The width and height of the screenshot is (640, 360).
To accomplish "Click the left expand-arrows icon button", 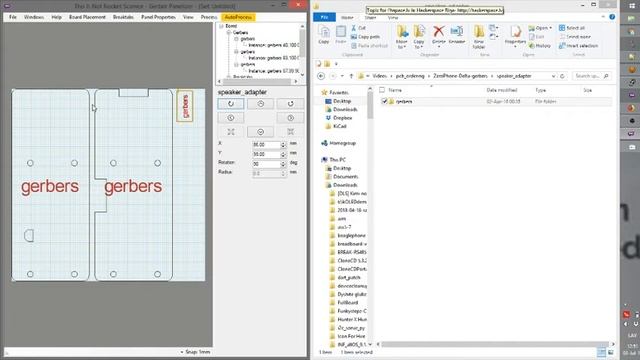I will coord(231,131).
